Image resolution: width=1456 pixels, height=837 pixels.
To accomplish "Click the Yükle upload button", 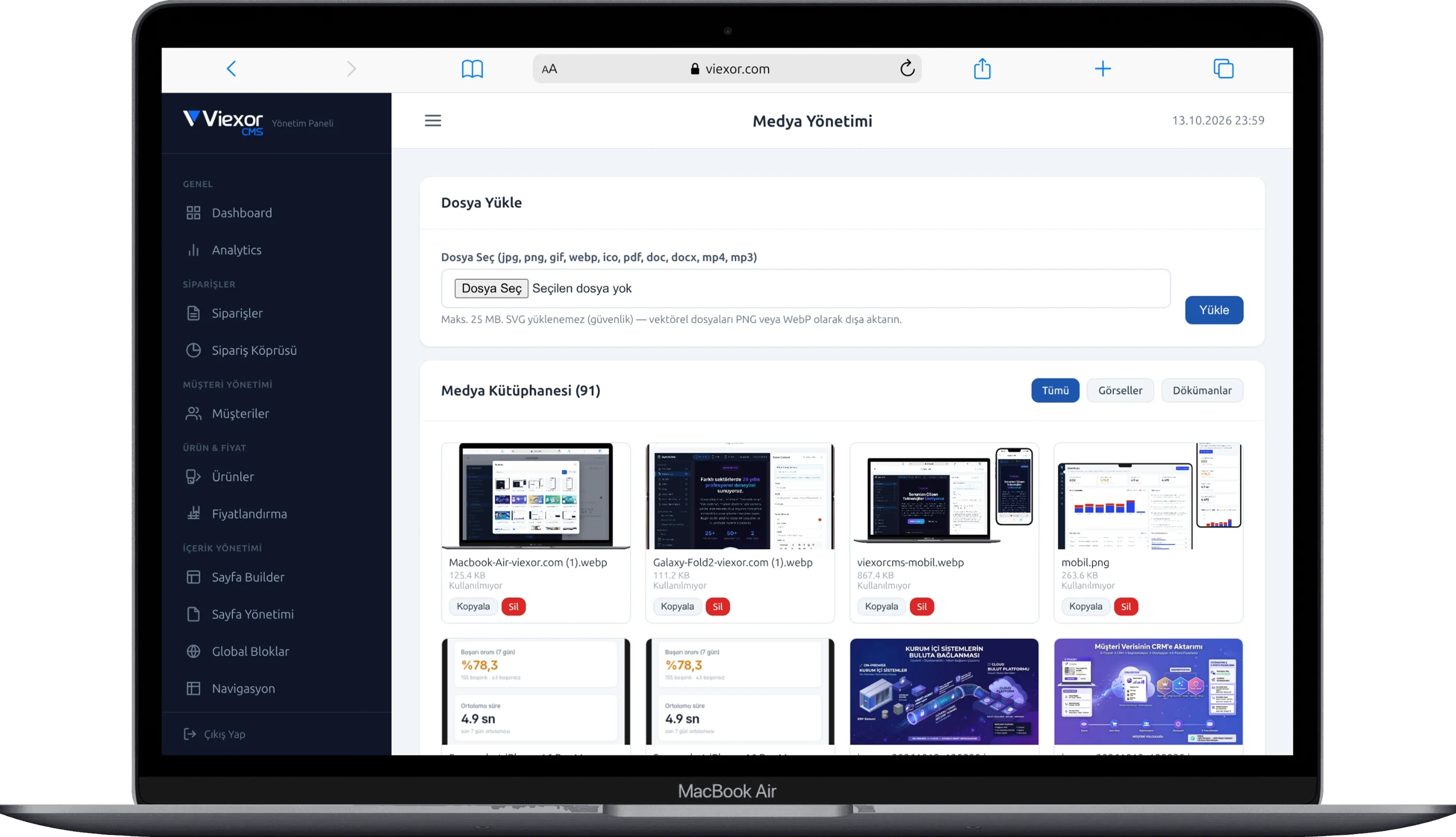I will point(1214,310).
